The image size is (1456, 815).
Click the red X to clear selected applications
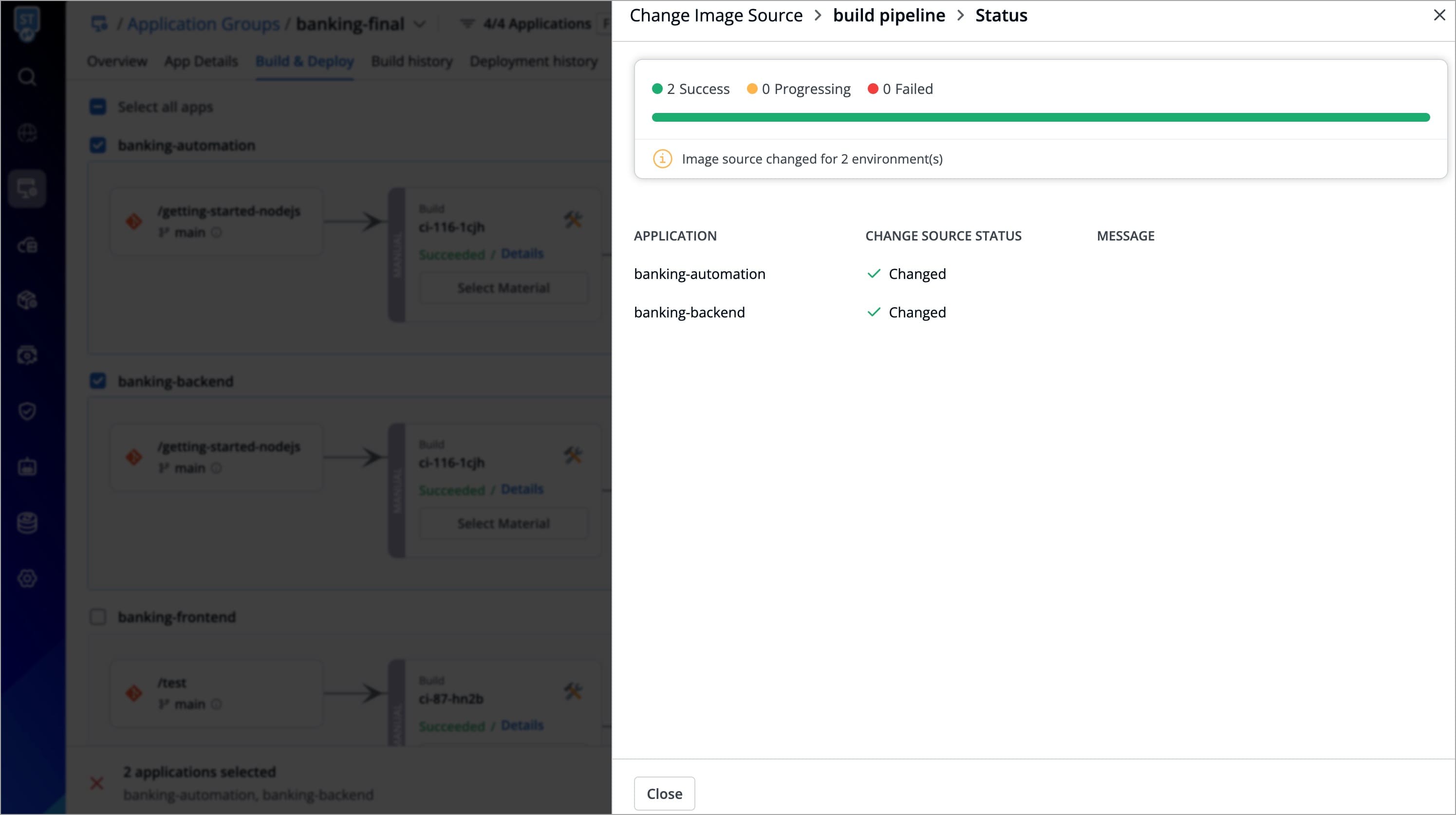click(x=96, y=783)
